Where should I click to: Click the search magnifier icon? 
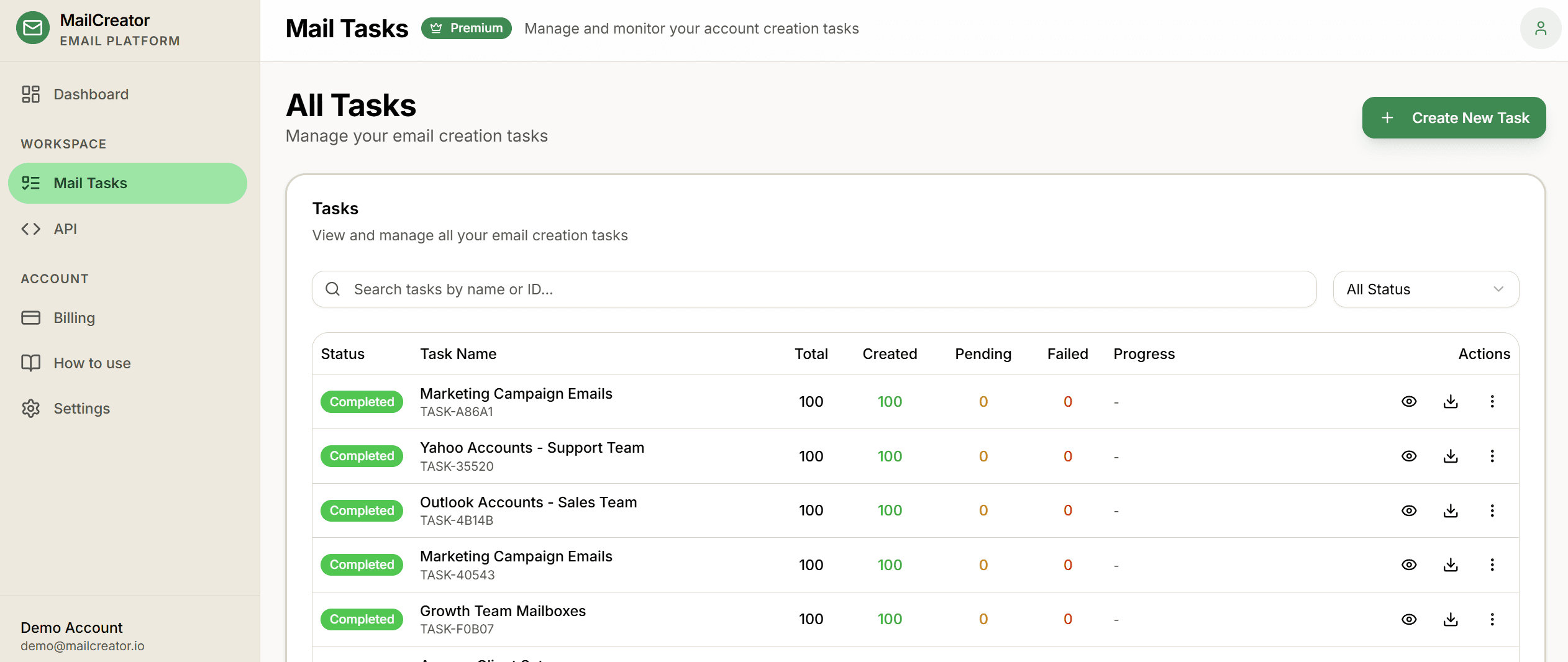click(332, 289)
